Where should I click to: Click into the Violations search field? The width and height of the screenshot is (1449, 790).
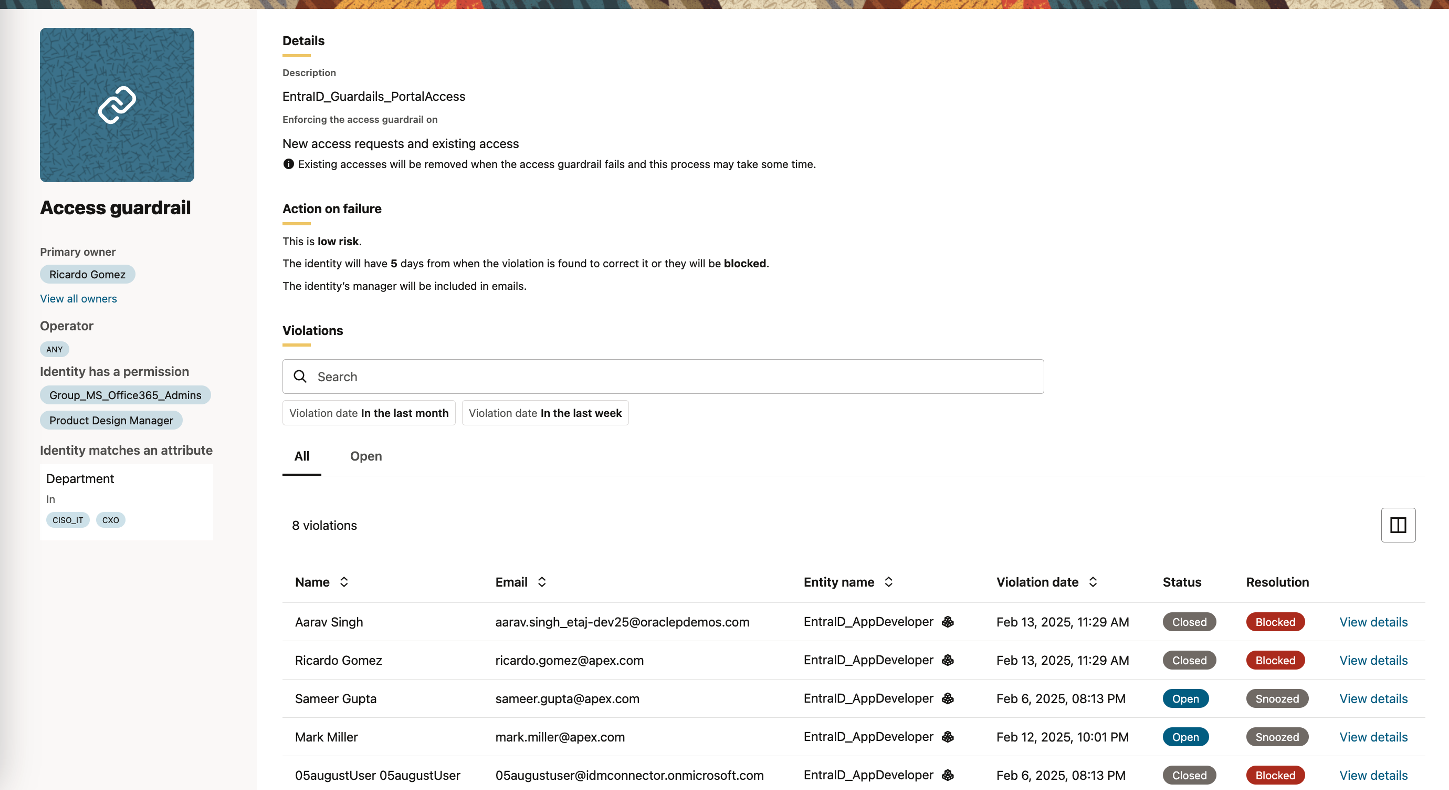coord(670,377)
